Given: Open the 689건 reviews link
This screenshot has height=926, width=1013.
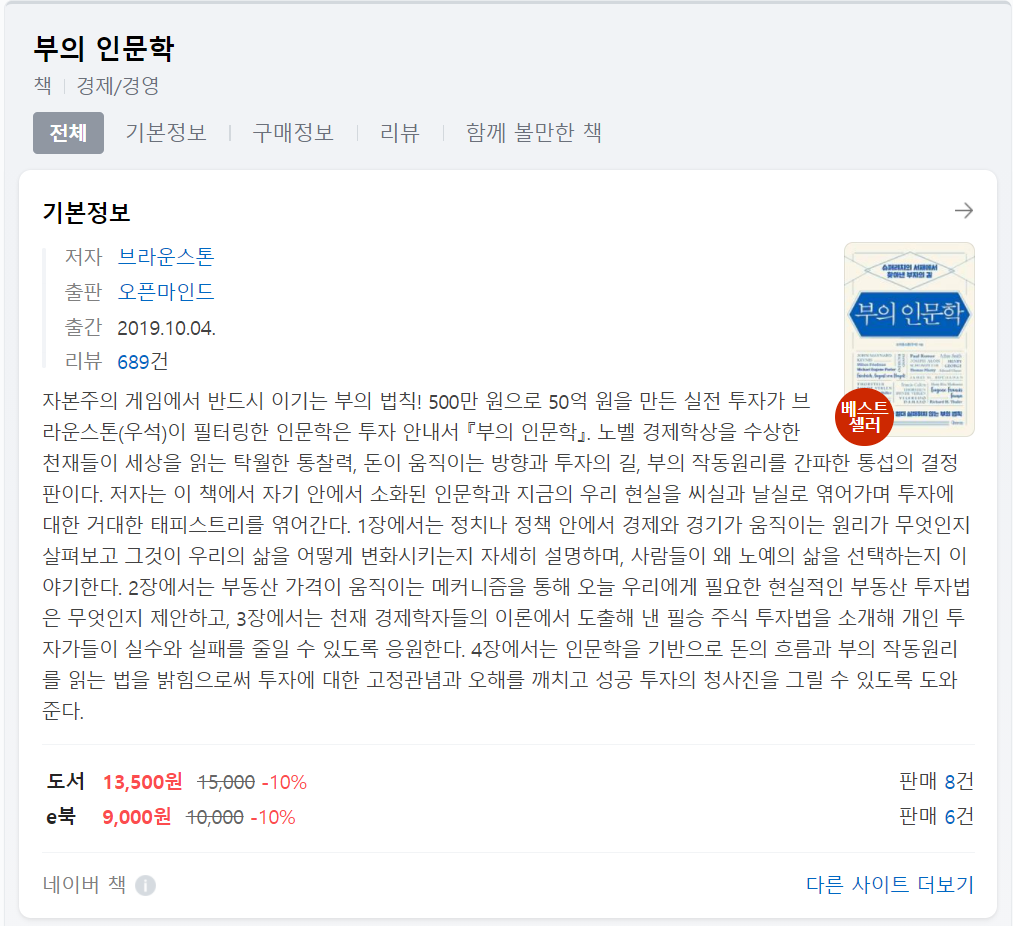Looking at the screenshot, I should tap(143, 361).
